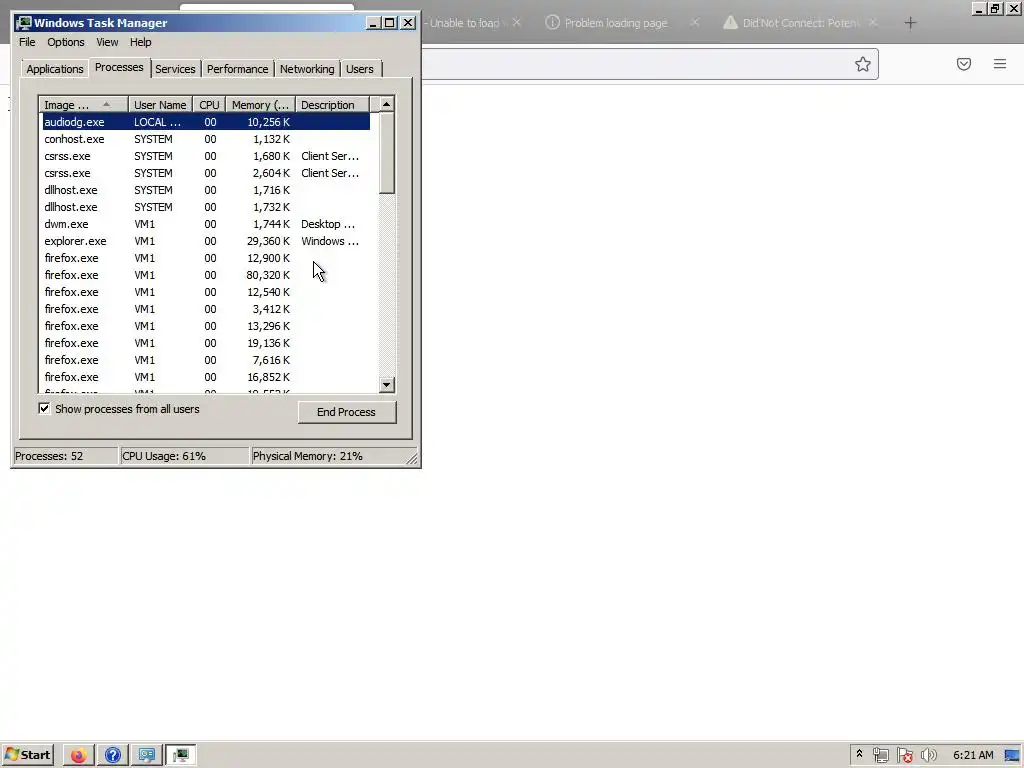Click the Task Manager taskbar icon
This screenshot has width=1024, height=768.
tap(181, 755)
